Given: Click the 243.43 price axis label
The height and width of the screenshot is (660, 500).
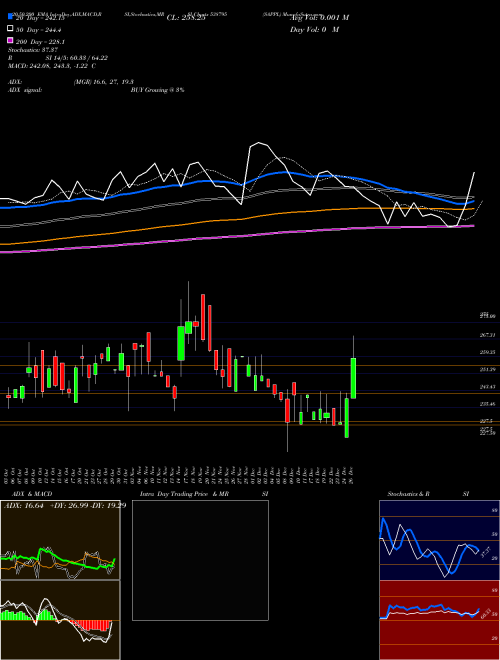Looking at the screenshot, I should [487, 386].
